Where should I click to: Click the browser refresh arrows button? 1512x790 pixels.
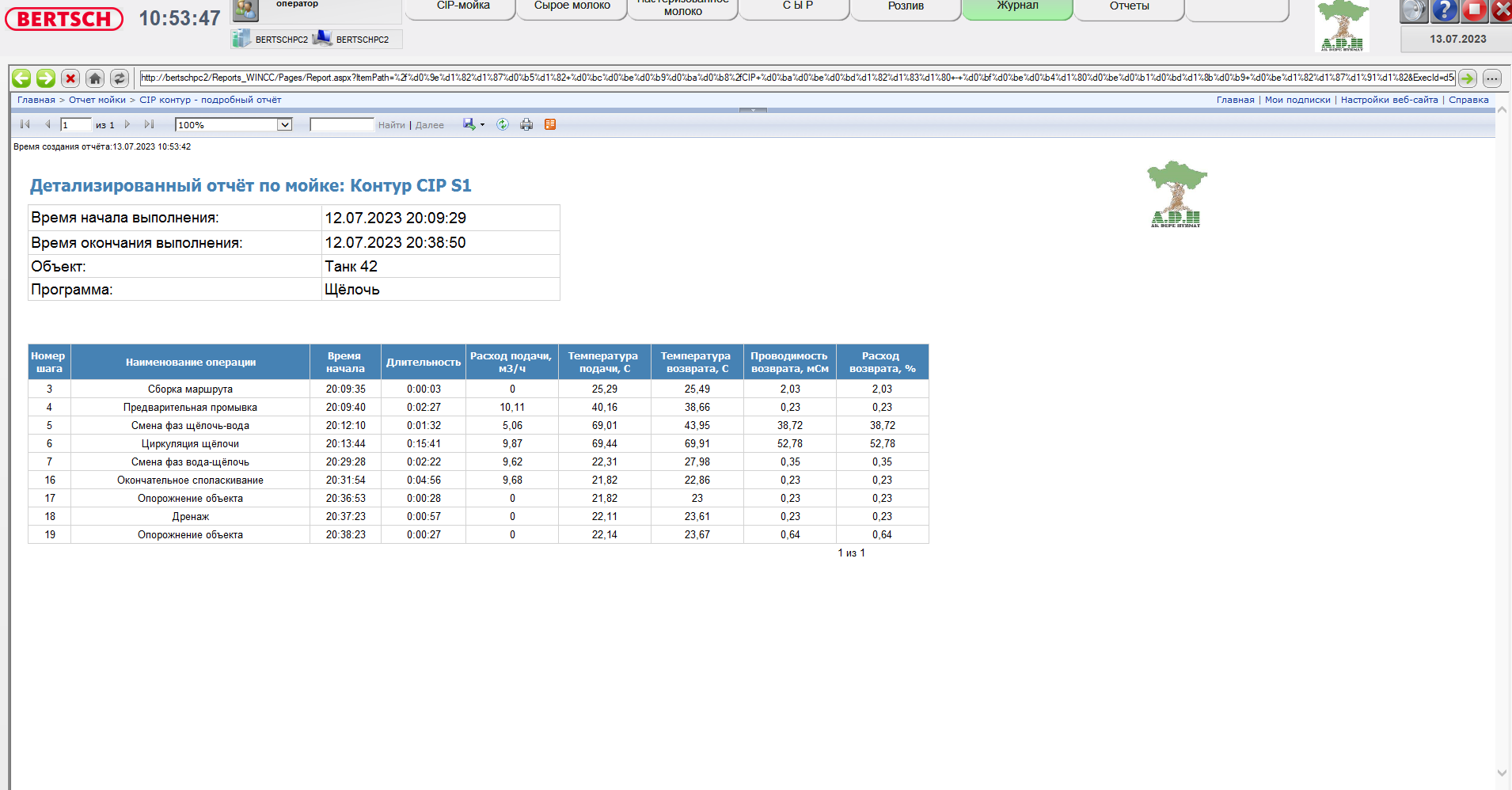click(x=120, y=78)
